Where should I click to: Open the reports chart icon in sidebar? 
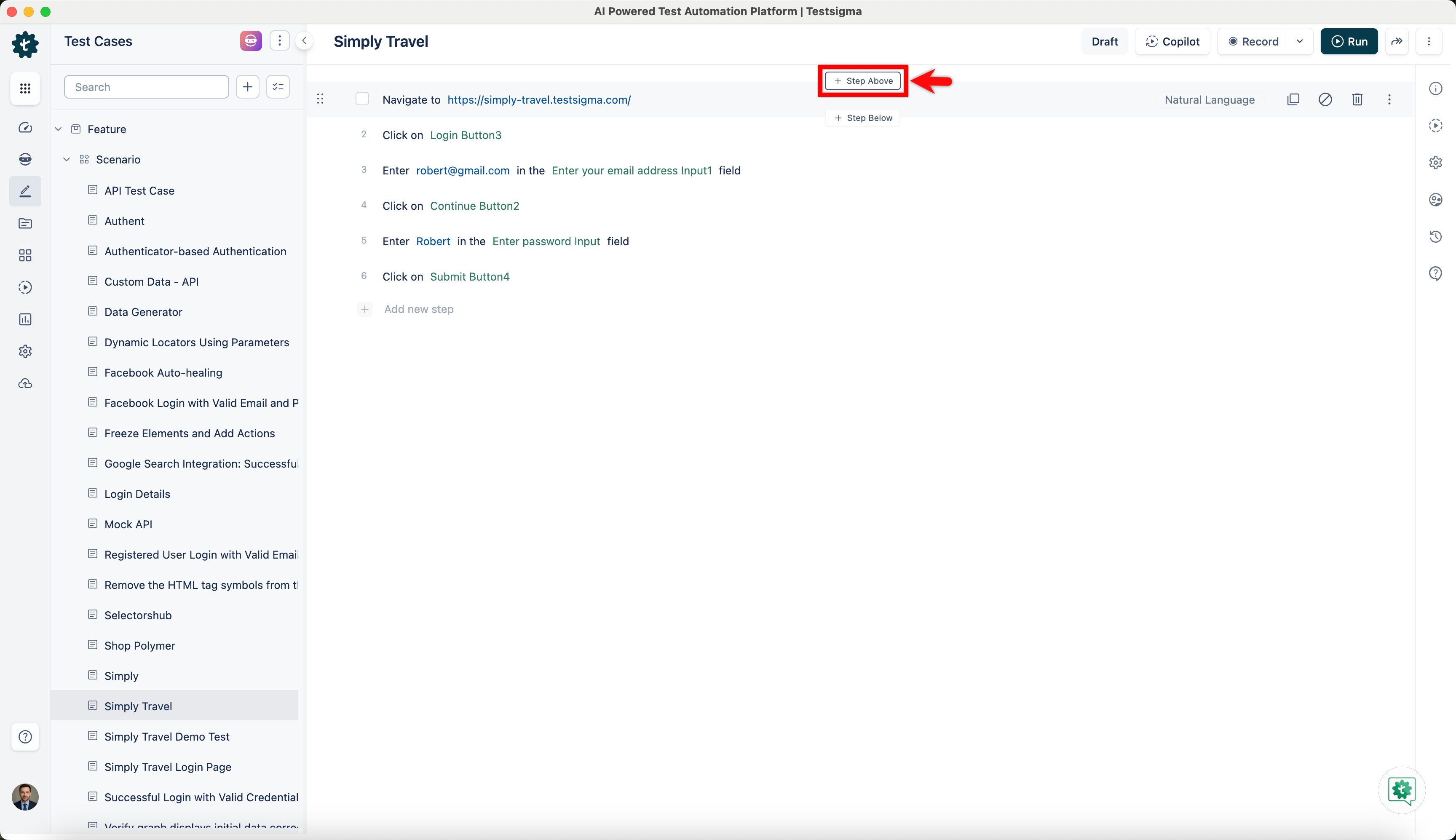click(25, 319)
